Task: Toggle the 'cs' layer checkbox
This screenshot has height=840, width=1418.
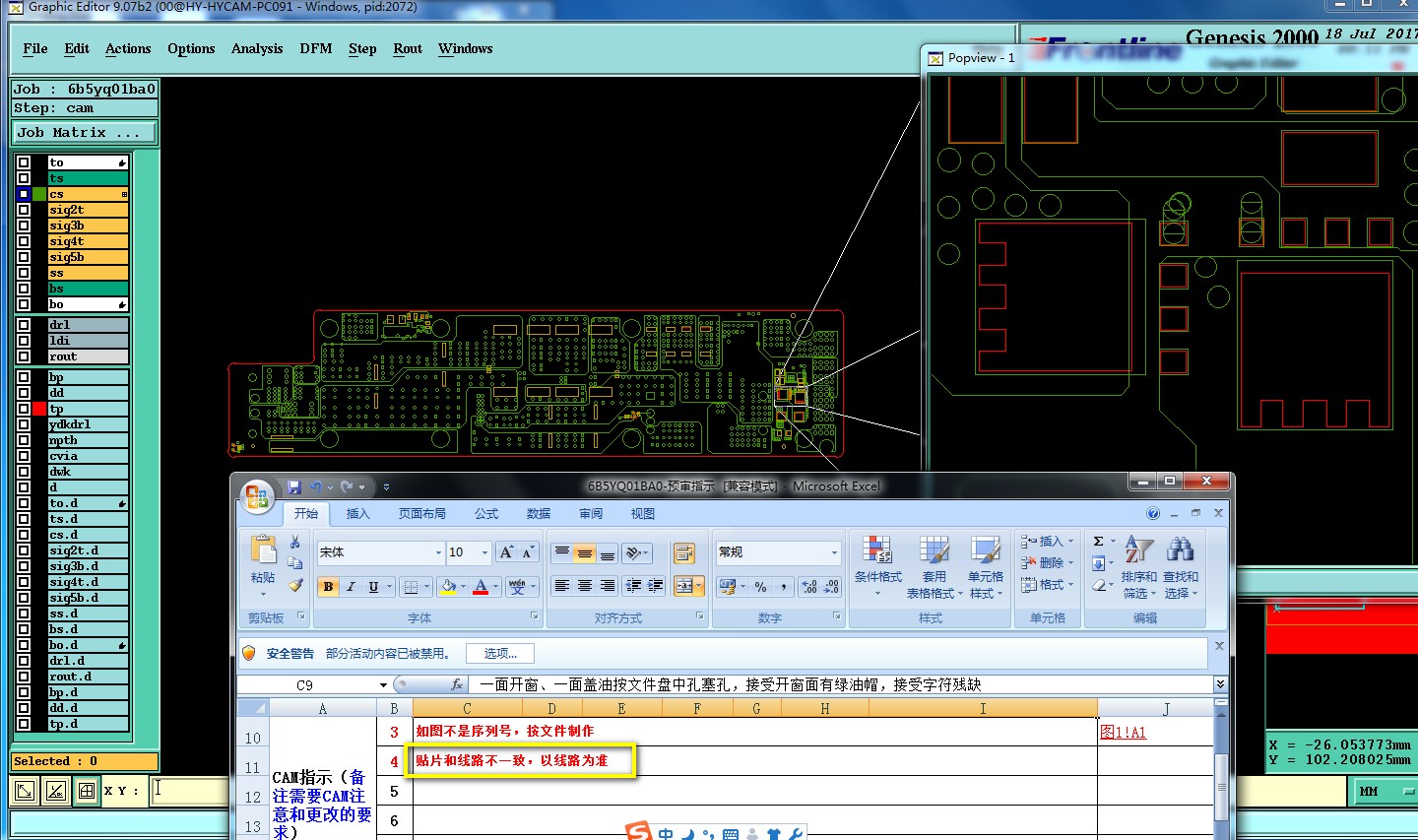Action: pyautogui.click(x=24, y=194)
